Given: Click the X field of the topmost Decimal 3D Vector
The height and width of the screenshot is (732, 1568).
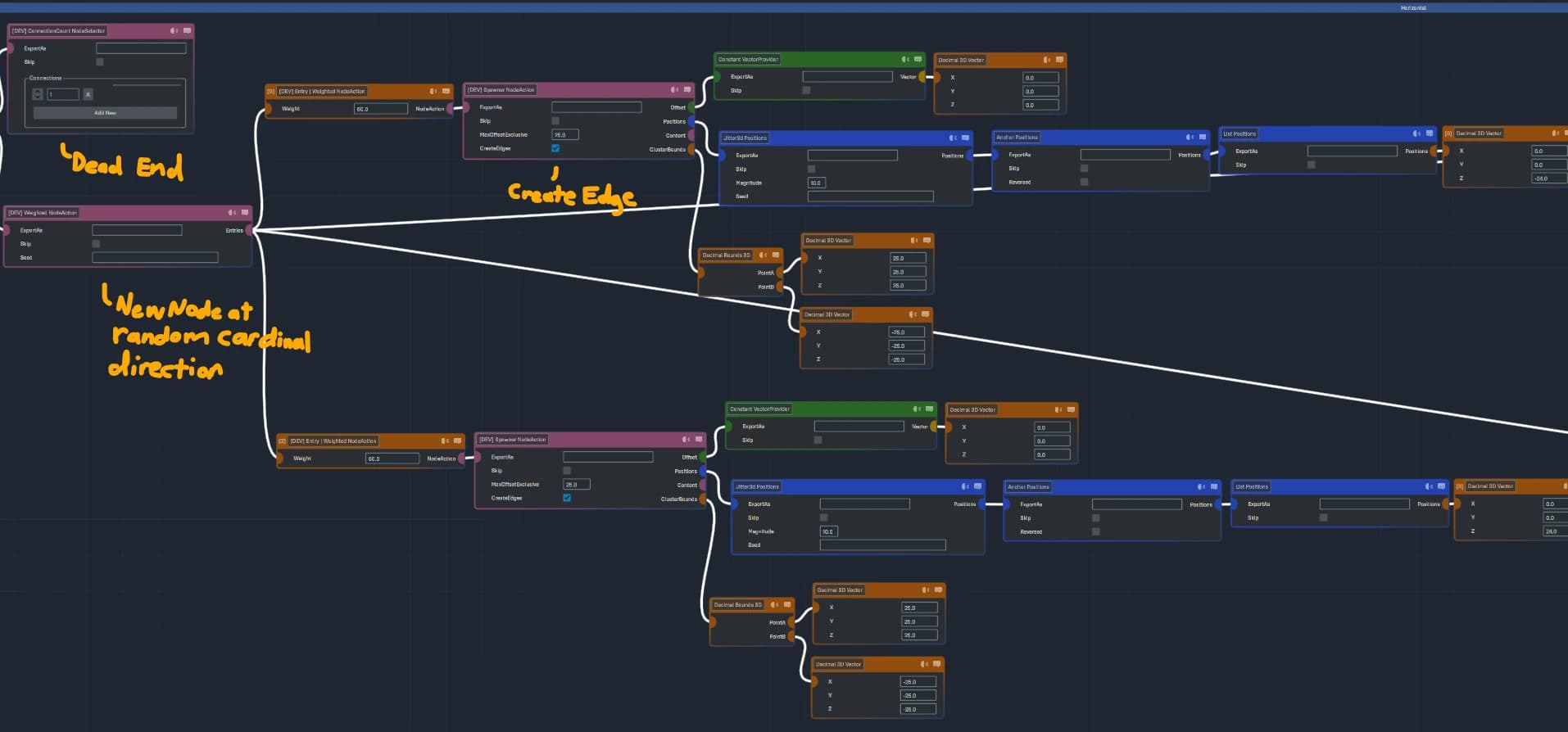Looking at the screenshot, I should tap(1040, 78).
